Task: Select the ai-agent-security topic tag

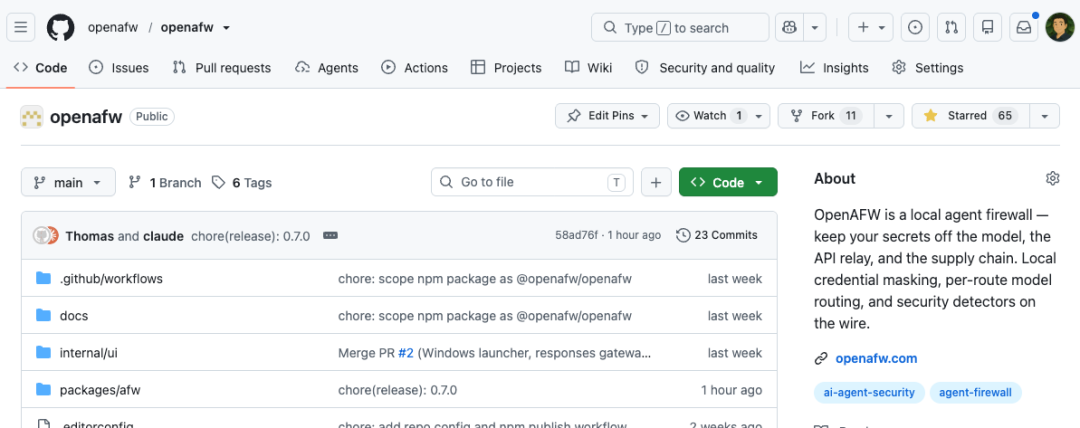Action: coord(869,393)
